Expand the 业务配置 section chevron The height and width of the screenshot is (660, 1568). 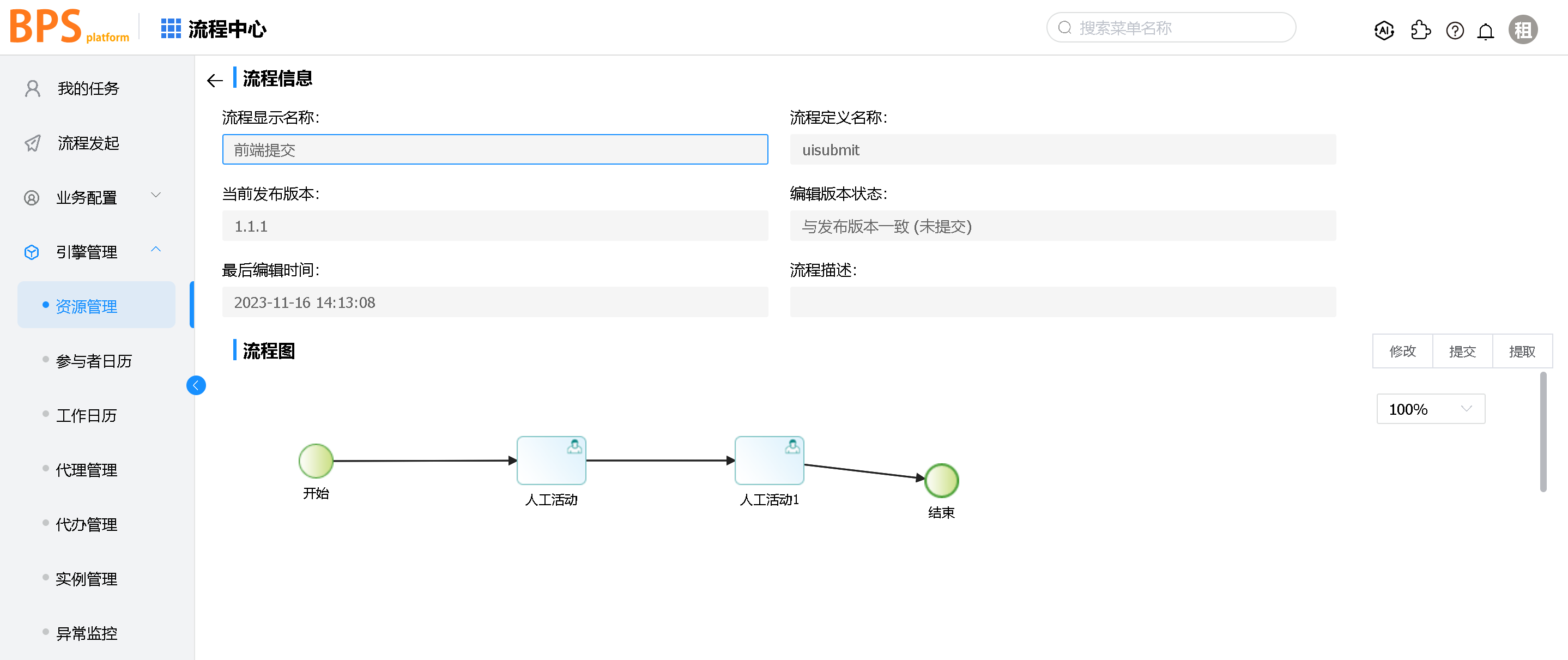click(156, 195)
